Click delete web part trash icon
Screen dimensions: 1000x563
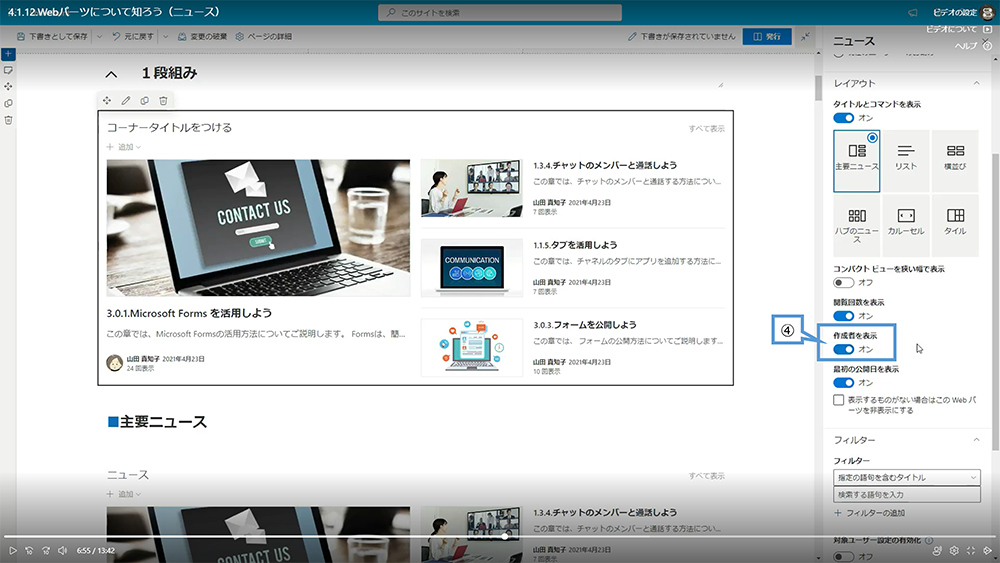point(163,101)
